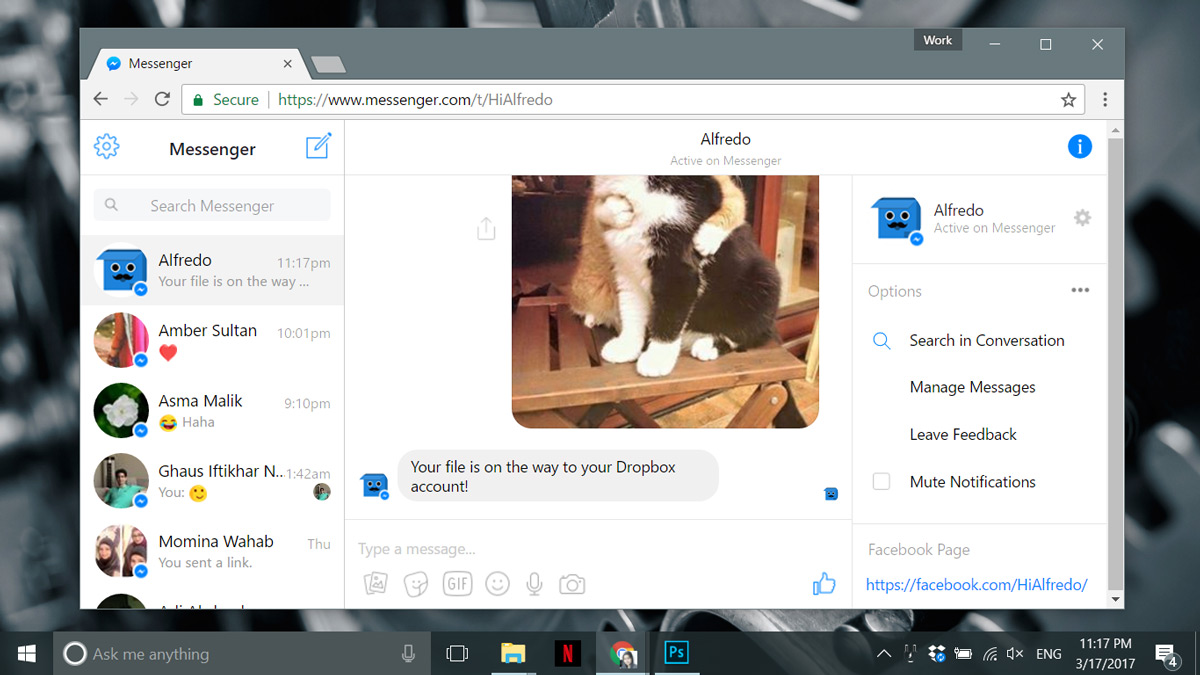The width and height of the screenshot is (1200, 675).
Task: Open the Ghaus Iftikhar conversation
Action: (x=212, y=481)
